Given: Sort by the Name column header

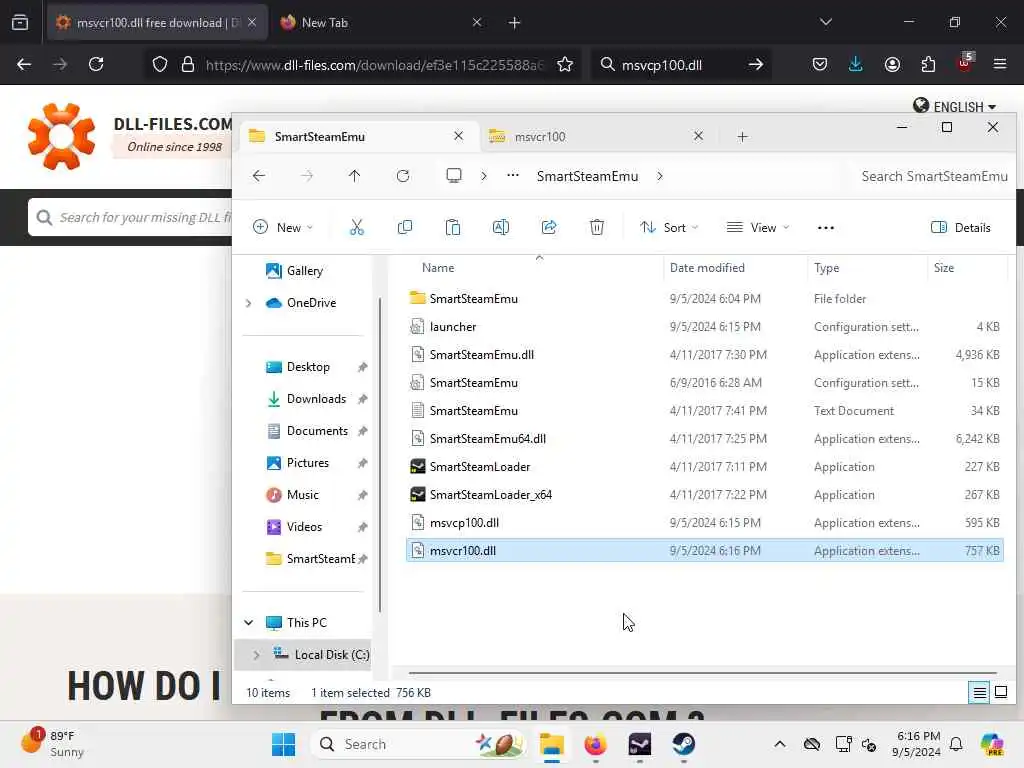Looking at the screenshot, I should [x=438, y=268].
